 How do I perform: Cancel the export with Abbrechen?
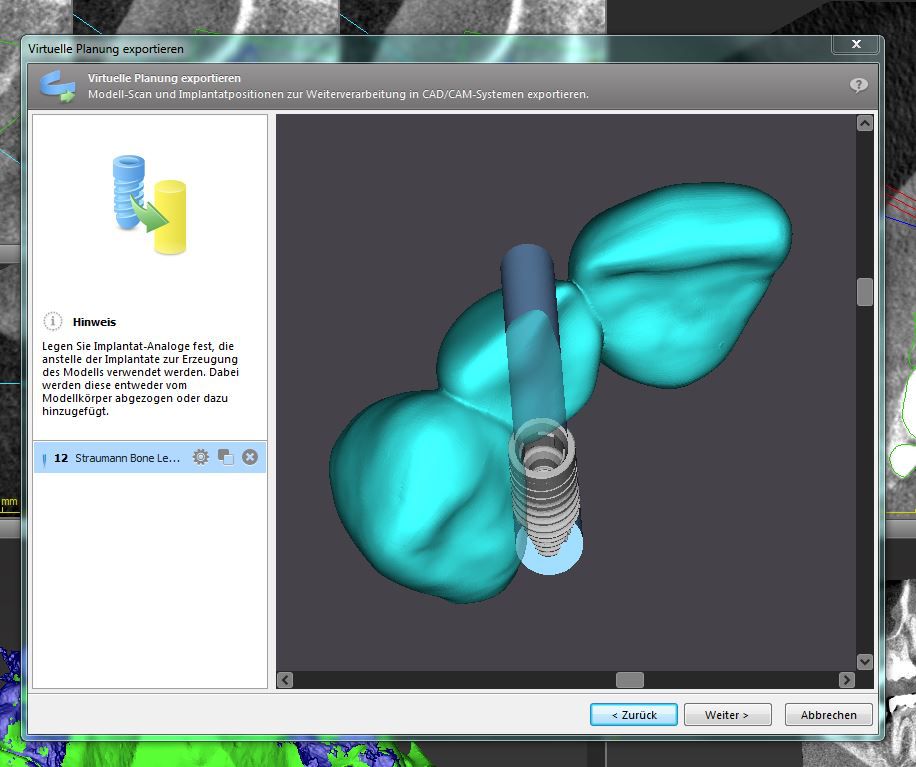(828, 714)
